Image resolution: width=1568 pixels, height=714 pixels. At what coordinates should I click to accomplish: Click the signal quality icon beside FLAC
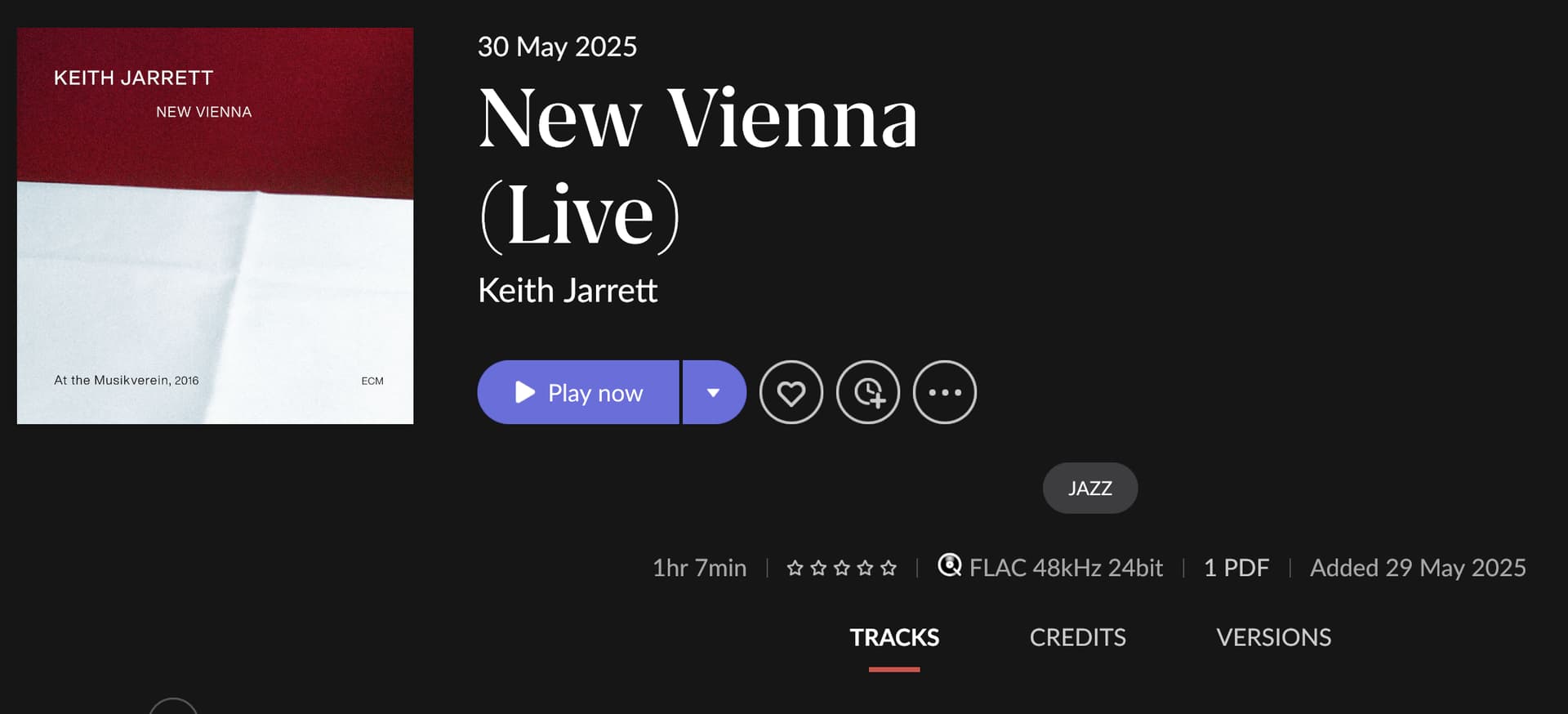coord(949,565)
